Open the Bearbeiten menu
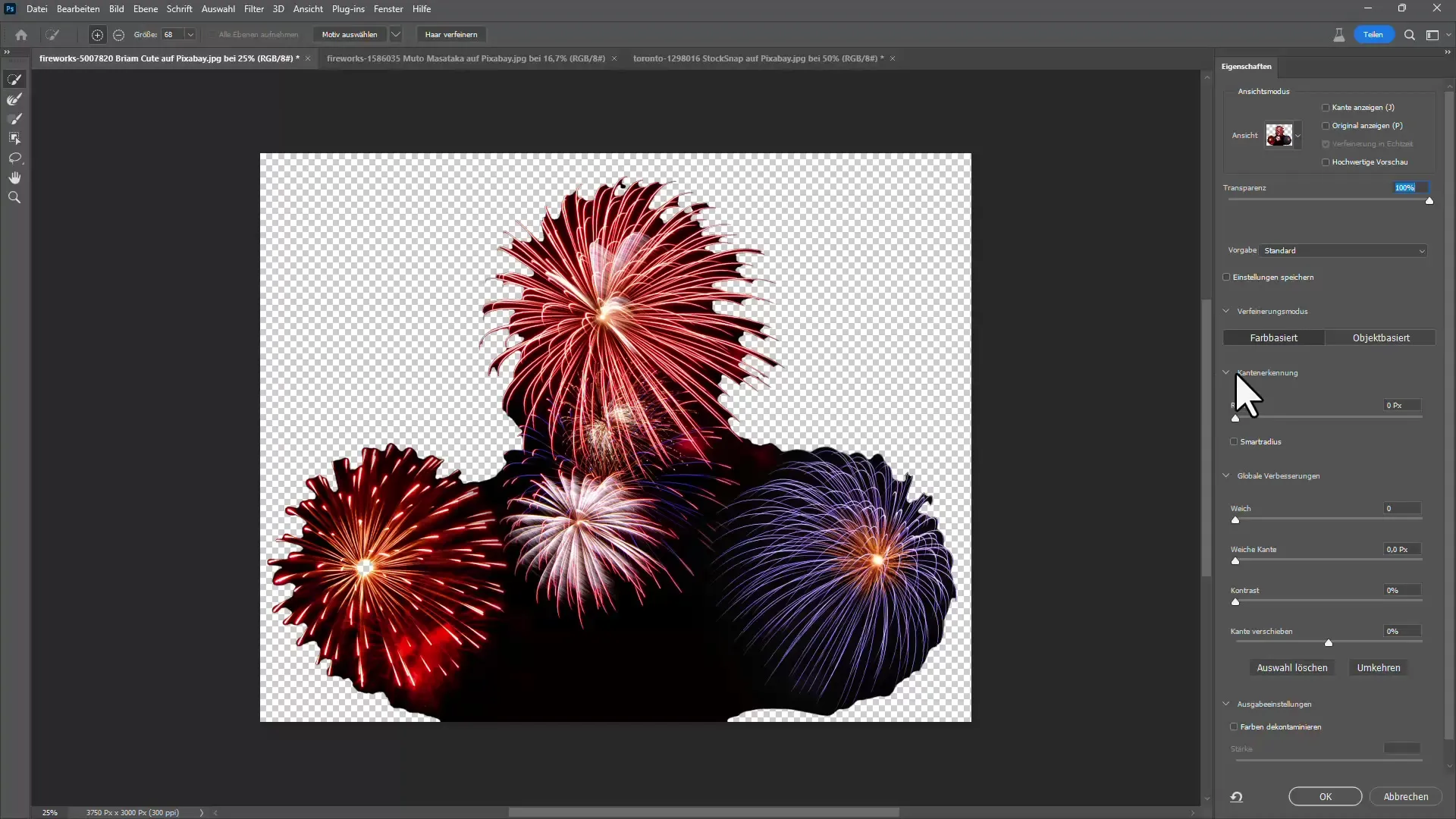Viewport: 1456px width, 819px height. pyautogui.click(x=78, y=9)
